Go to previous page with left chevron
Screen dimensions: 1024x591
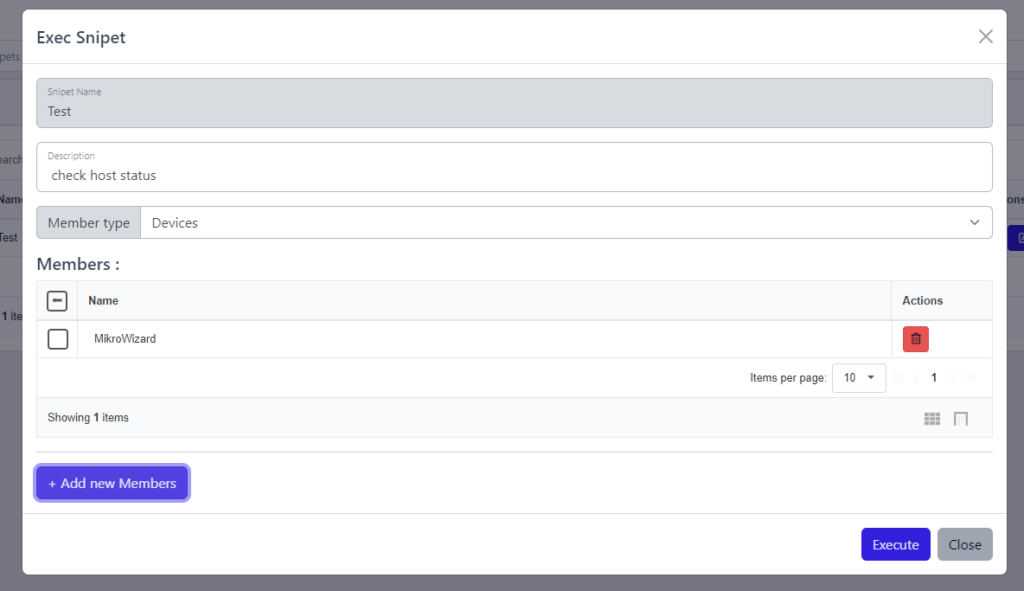tap(916, 377)
